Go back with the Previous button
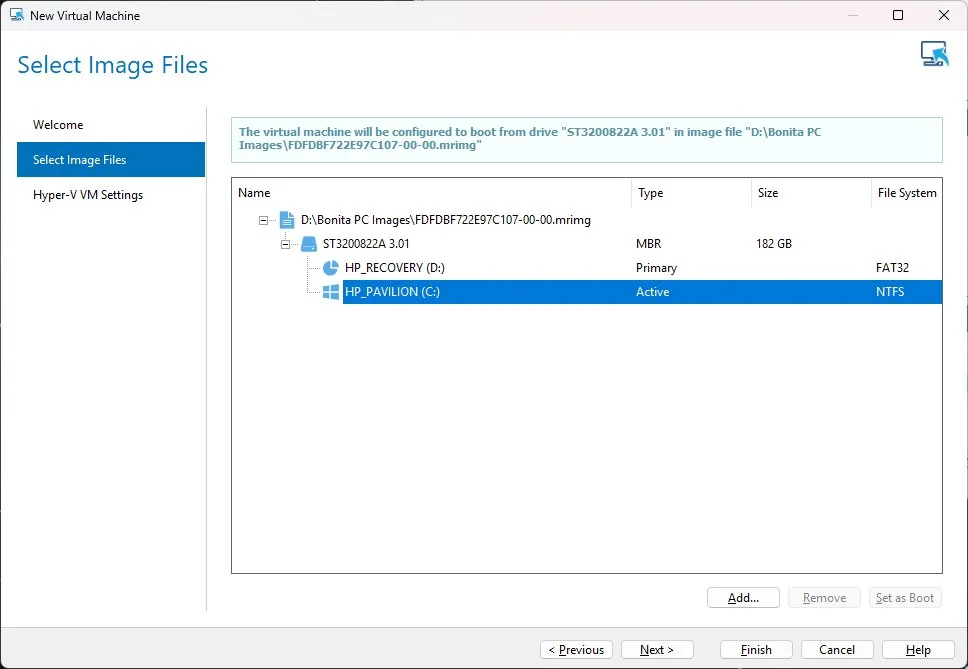968x669 pixels. coord(577,650)
